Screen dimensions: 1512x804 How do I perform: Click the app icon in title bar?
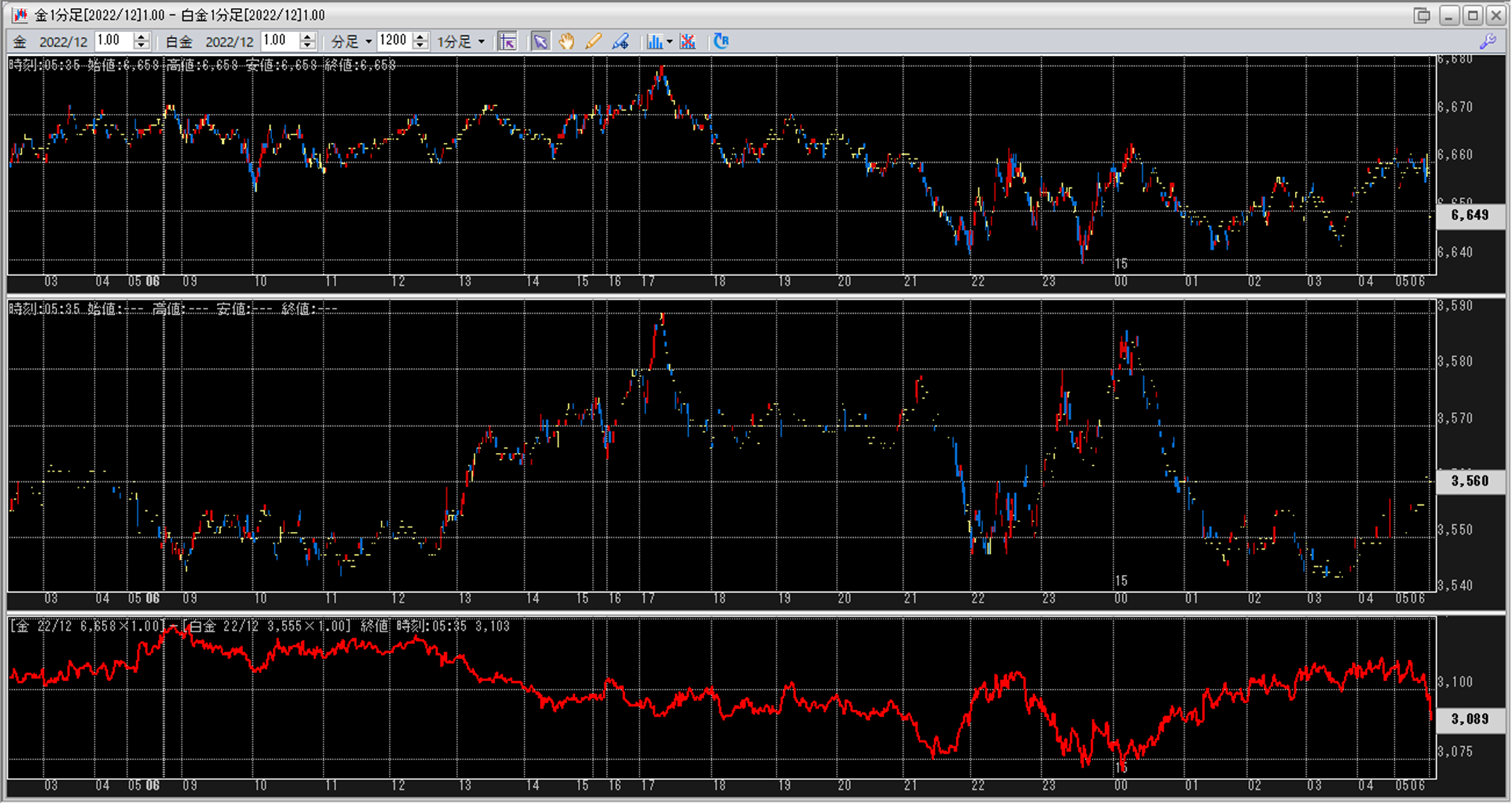click(x=19, y=15)
